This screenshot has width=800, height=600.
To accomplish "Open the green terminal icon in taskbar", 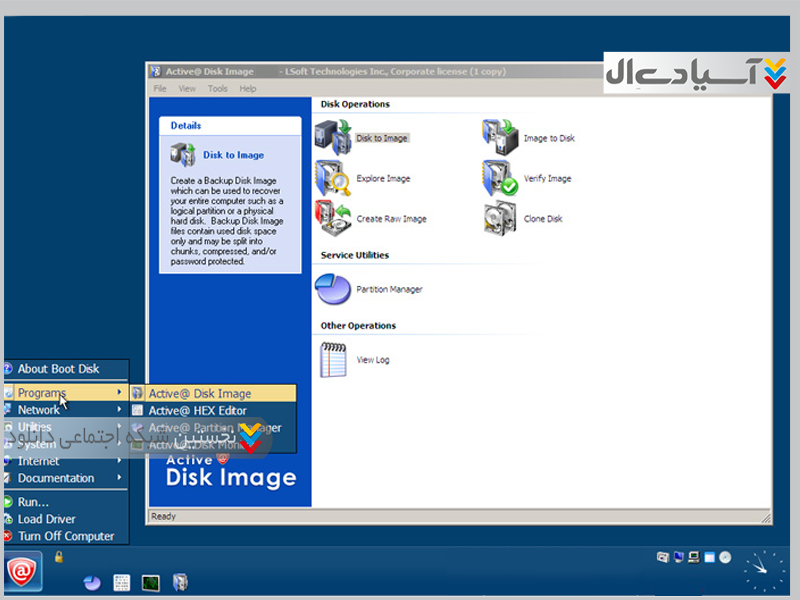I will pos(151,582).
